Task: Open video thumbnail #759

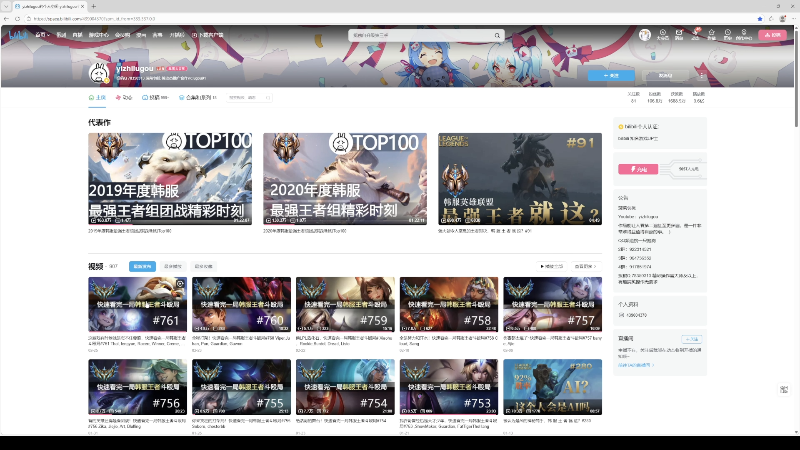Action: [345, 305]
